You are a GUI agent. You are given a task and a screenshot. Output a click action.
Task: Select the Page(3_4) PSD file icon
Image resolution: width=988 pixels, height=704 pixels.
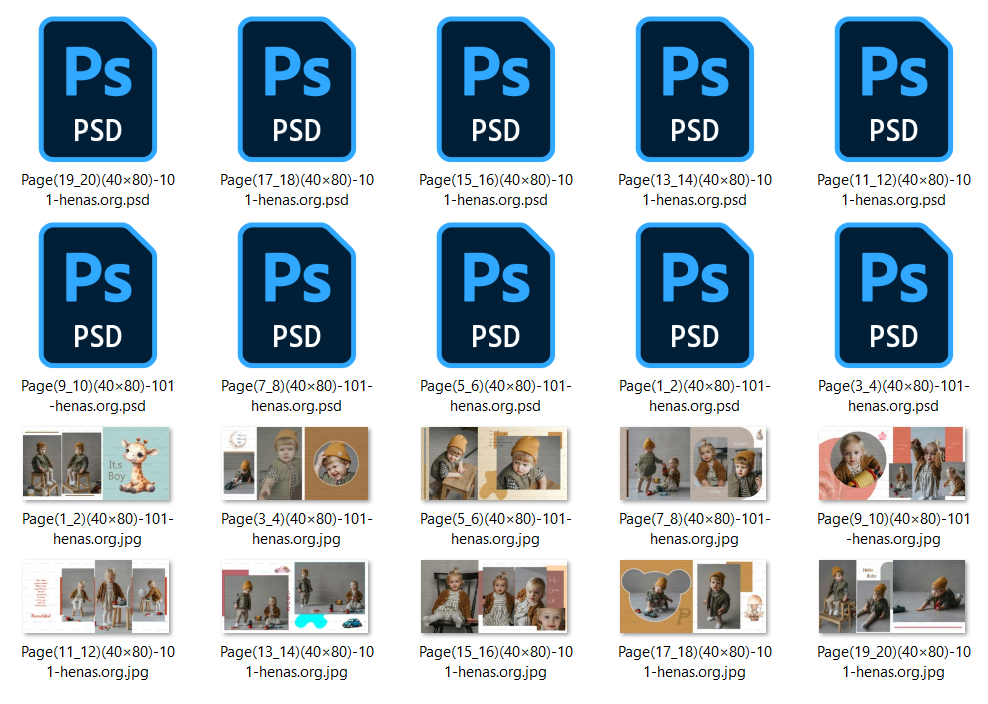[894, 295]
